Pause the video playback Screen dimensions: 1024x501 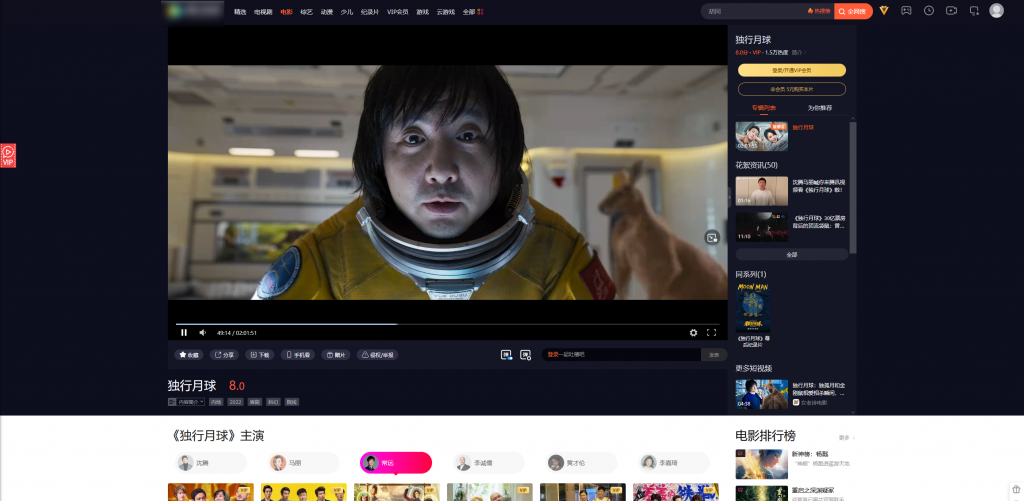click(x=184, y=332)
